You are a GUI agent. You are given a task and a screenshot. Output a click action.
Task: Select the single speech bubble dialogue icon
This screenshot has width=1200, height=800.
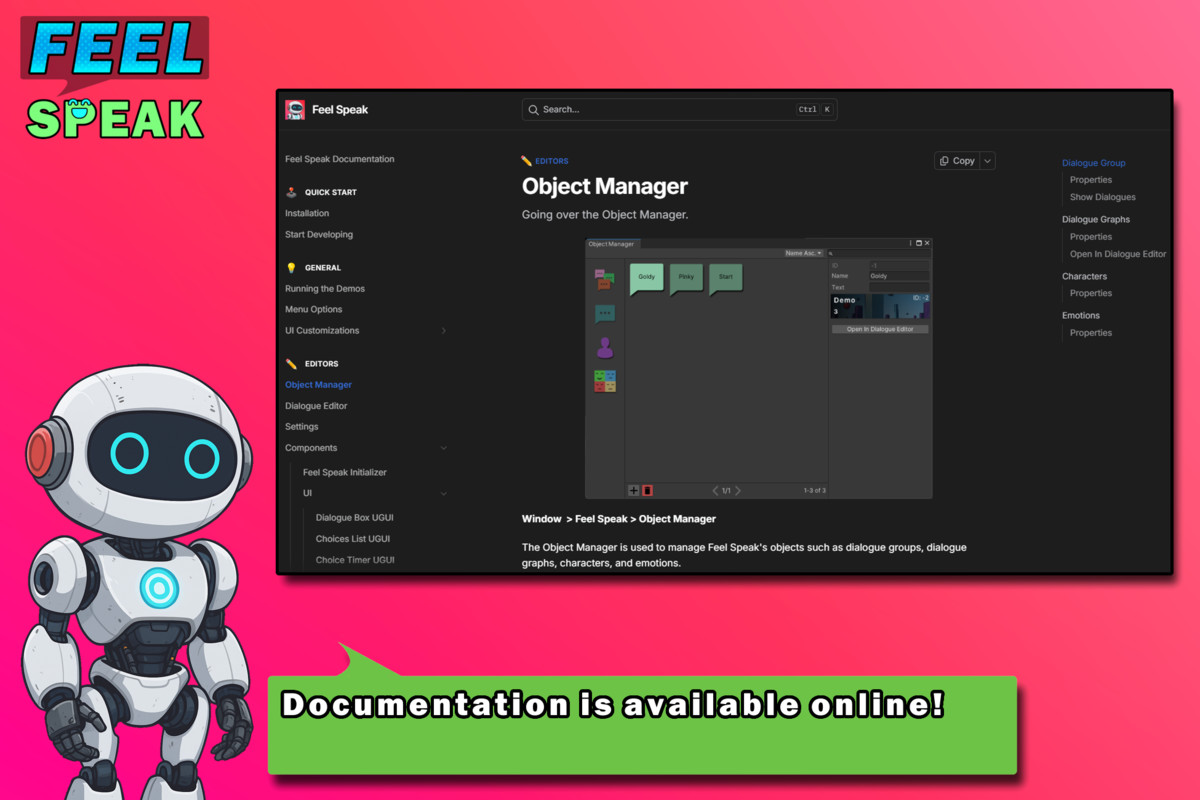click(x=605, y=312)
